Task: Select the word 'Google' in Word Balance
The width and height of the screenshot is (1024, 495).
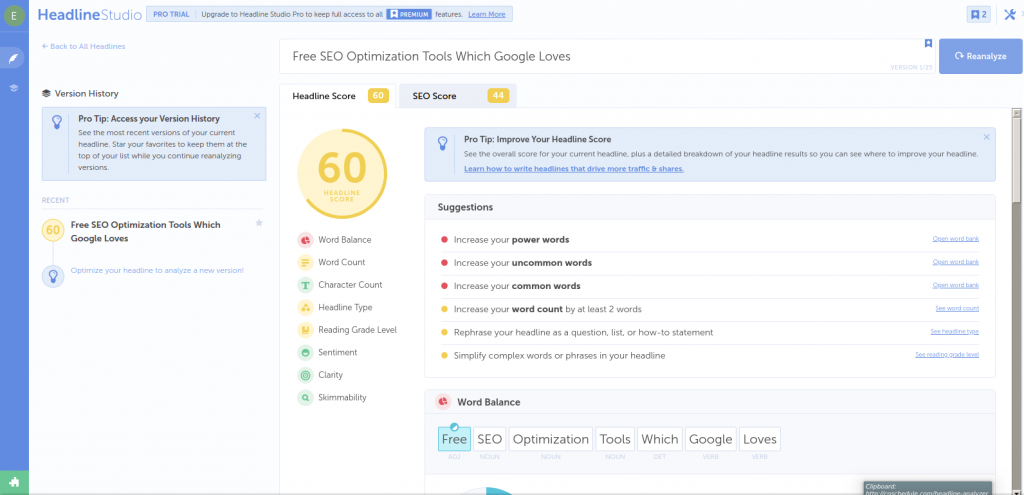Action: (711, 439)
